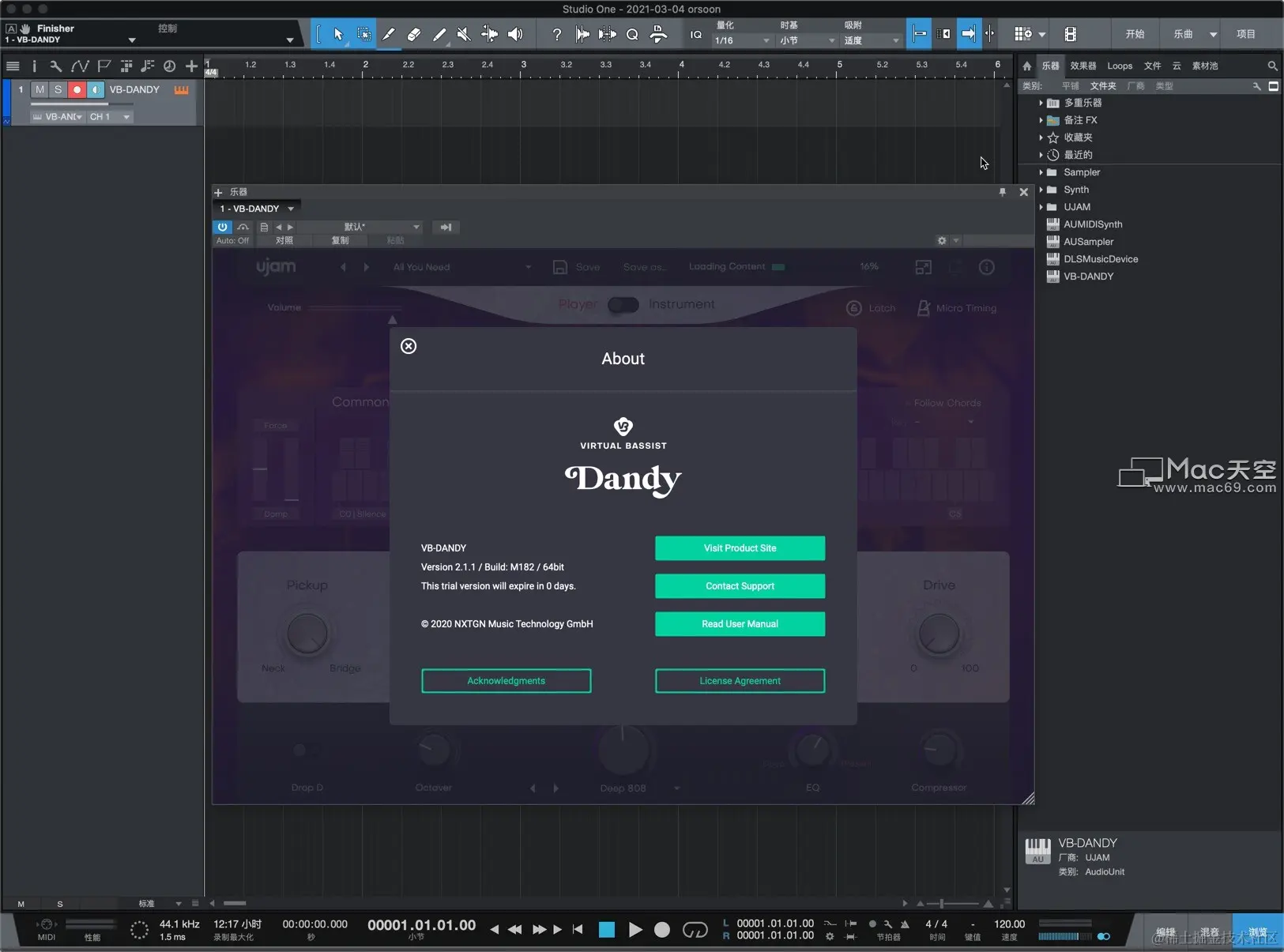Image resolution: width=1284 pixels, height=952 pixels.
Task: Open the track list icon
Action: coord(13,66)
